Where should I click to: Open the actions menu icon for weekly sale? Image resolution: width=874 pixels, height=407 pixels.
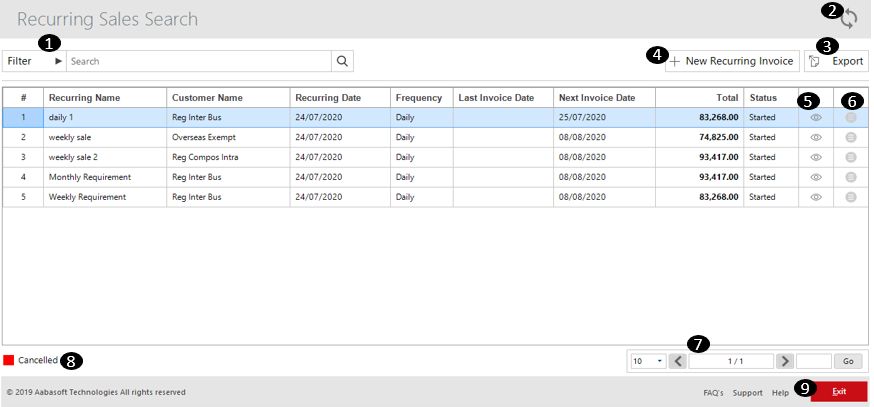pos(851,137)
